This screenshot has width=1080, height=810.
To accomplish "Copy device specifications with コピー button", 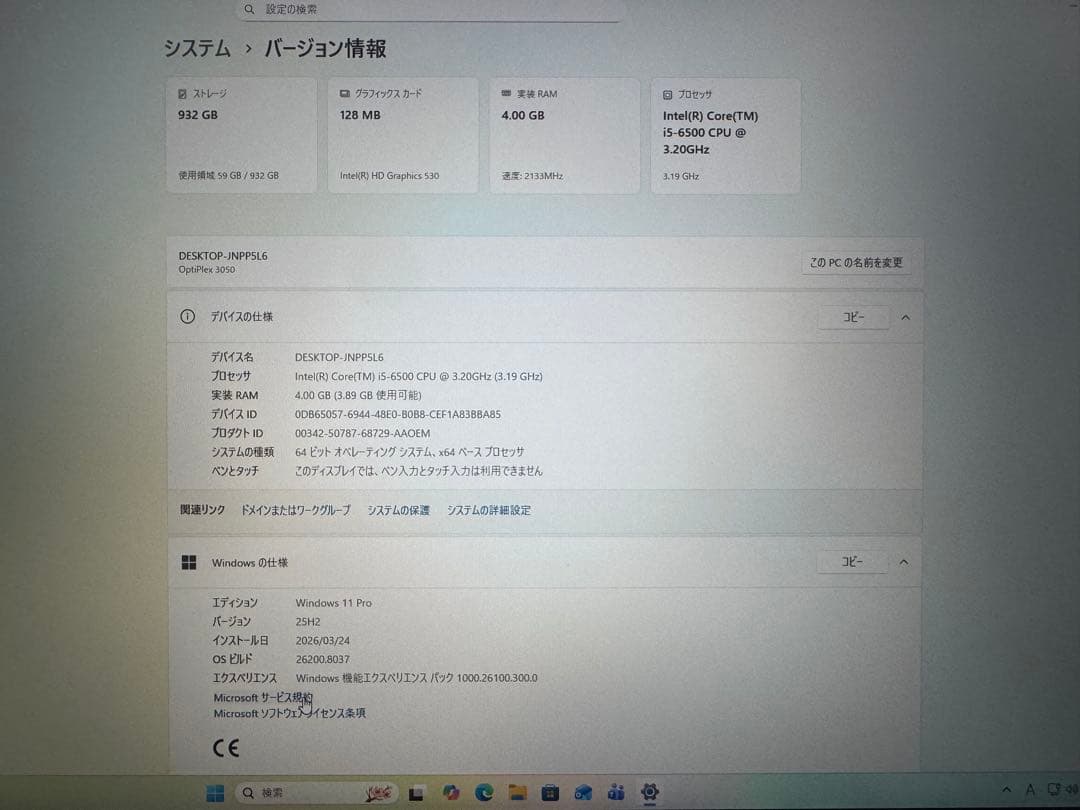I will tap(853, 317).
